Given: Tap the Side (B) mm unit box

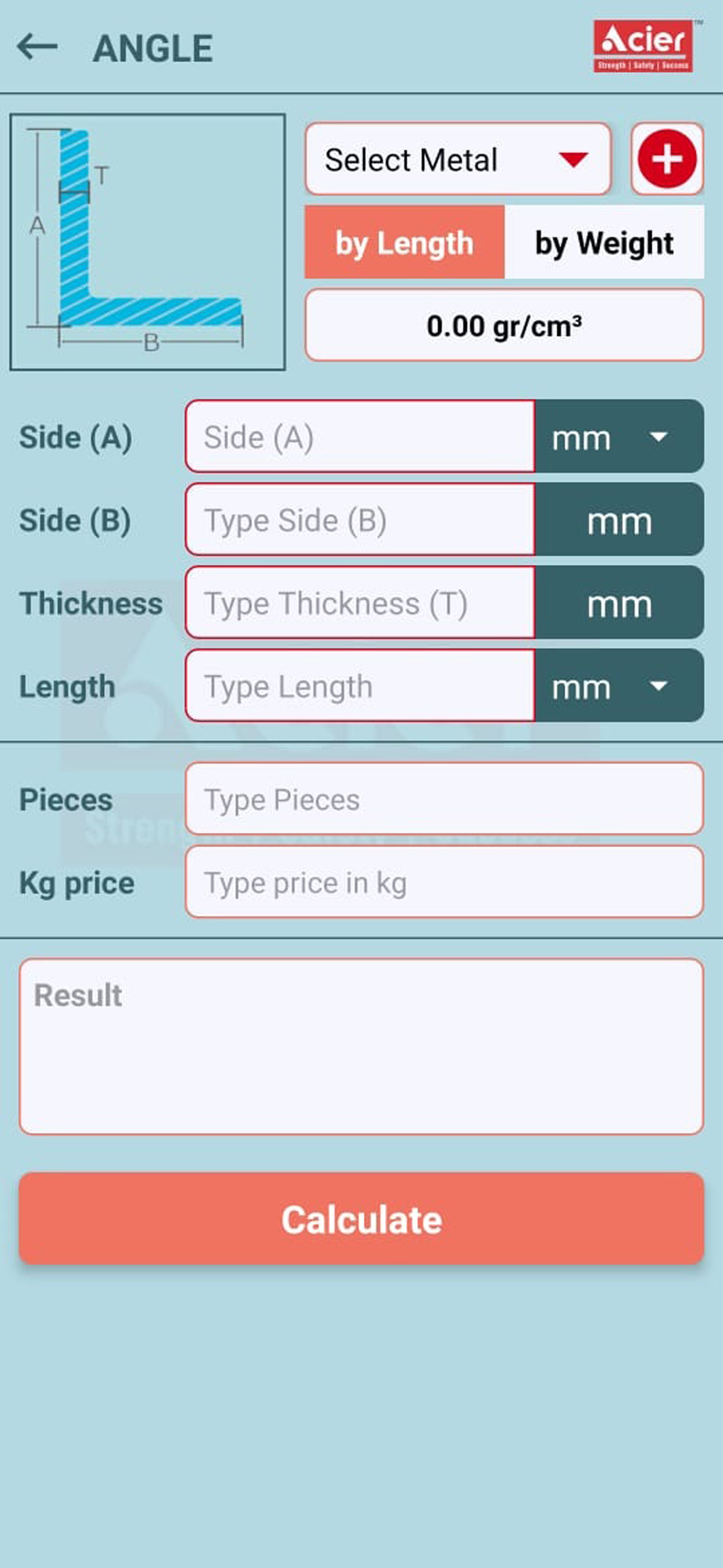Looking at the screenshot, I should [619, 520].
